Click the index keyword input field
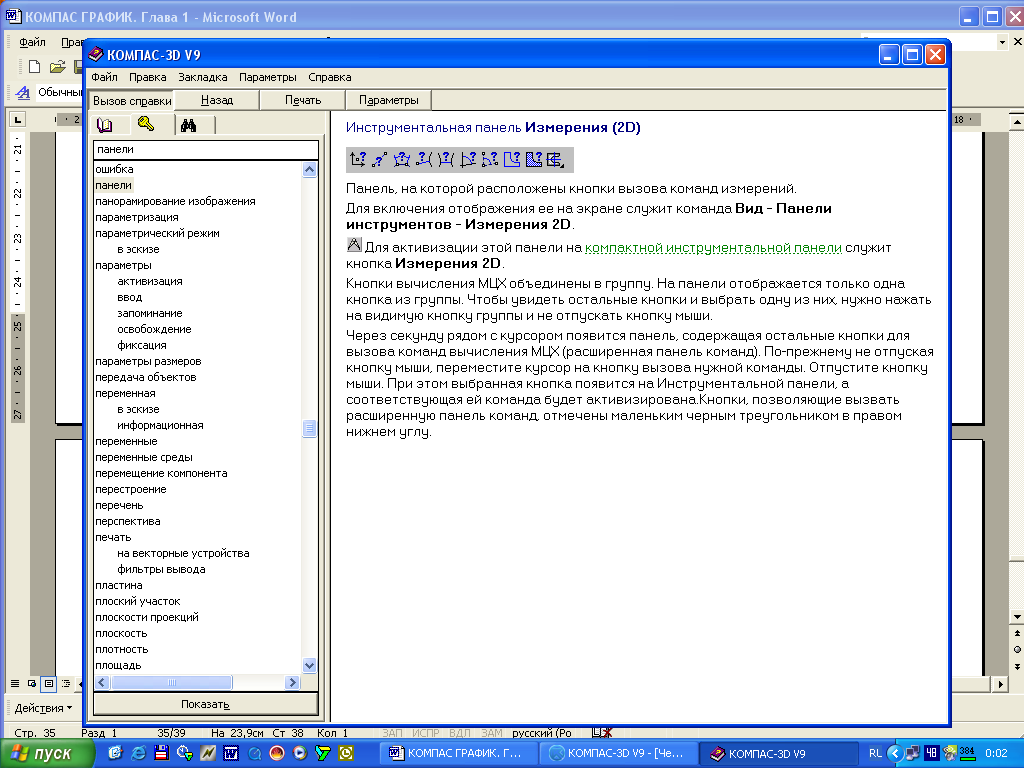The height and width of the screenshot is (768, 1024). pyautogui.click(x=206, y=150)
